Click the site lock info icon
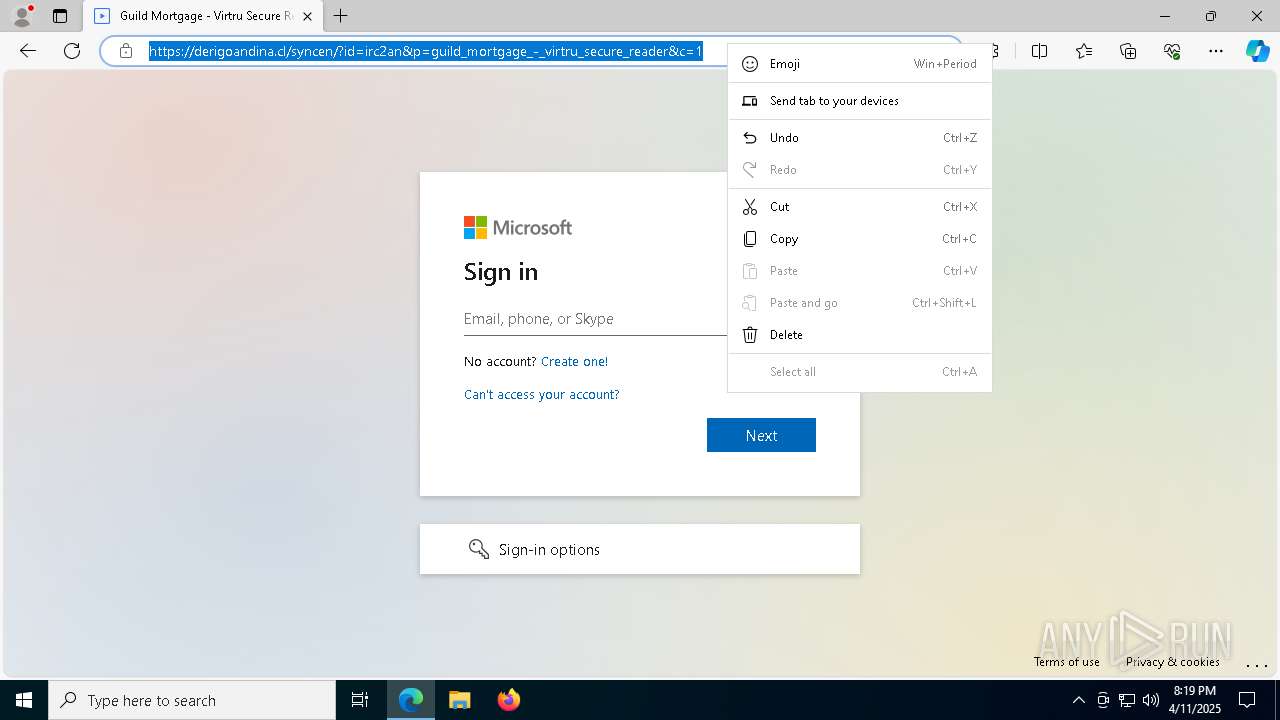 (126, 51)
